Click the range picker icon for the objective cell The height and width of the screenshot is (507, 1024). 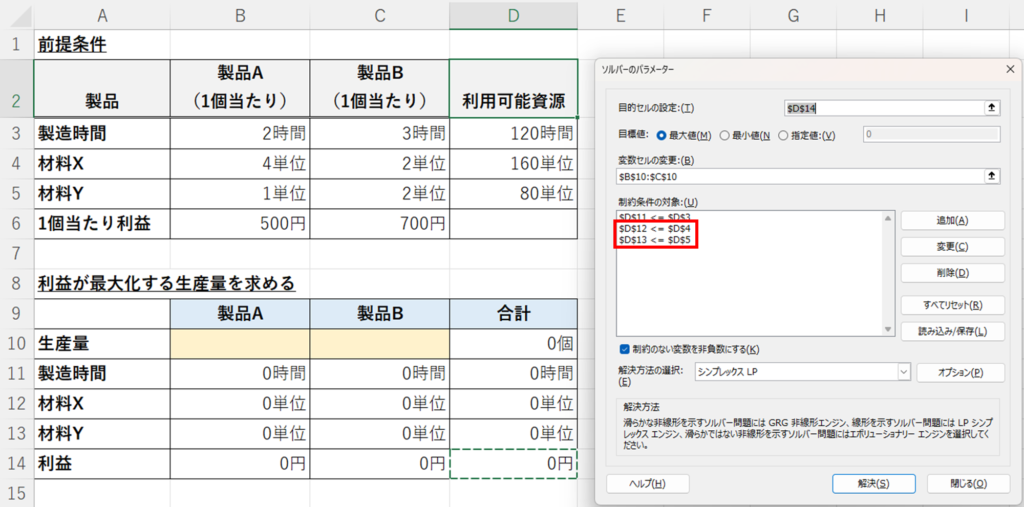[992, 107]
